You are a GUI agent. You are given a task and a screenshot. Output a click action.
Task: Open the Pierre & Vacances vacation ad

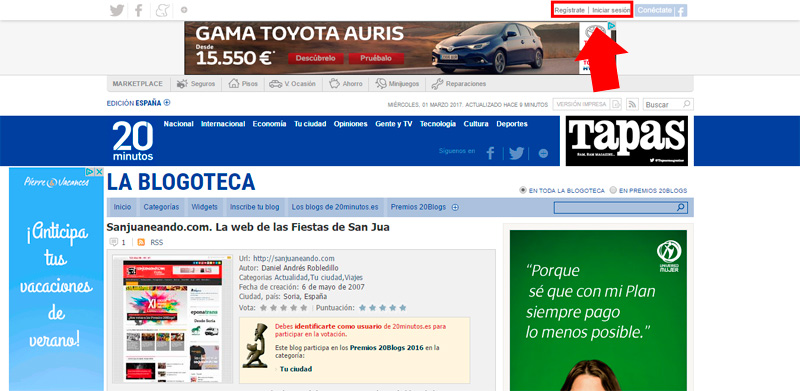(x=56, y=279)
